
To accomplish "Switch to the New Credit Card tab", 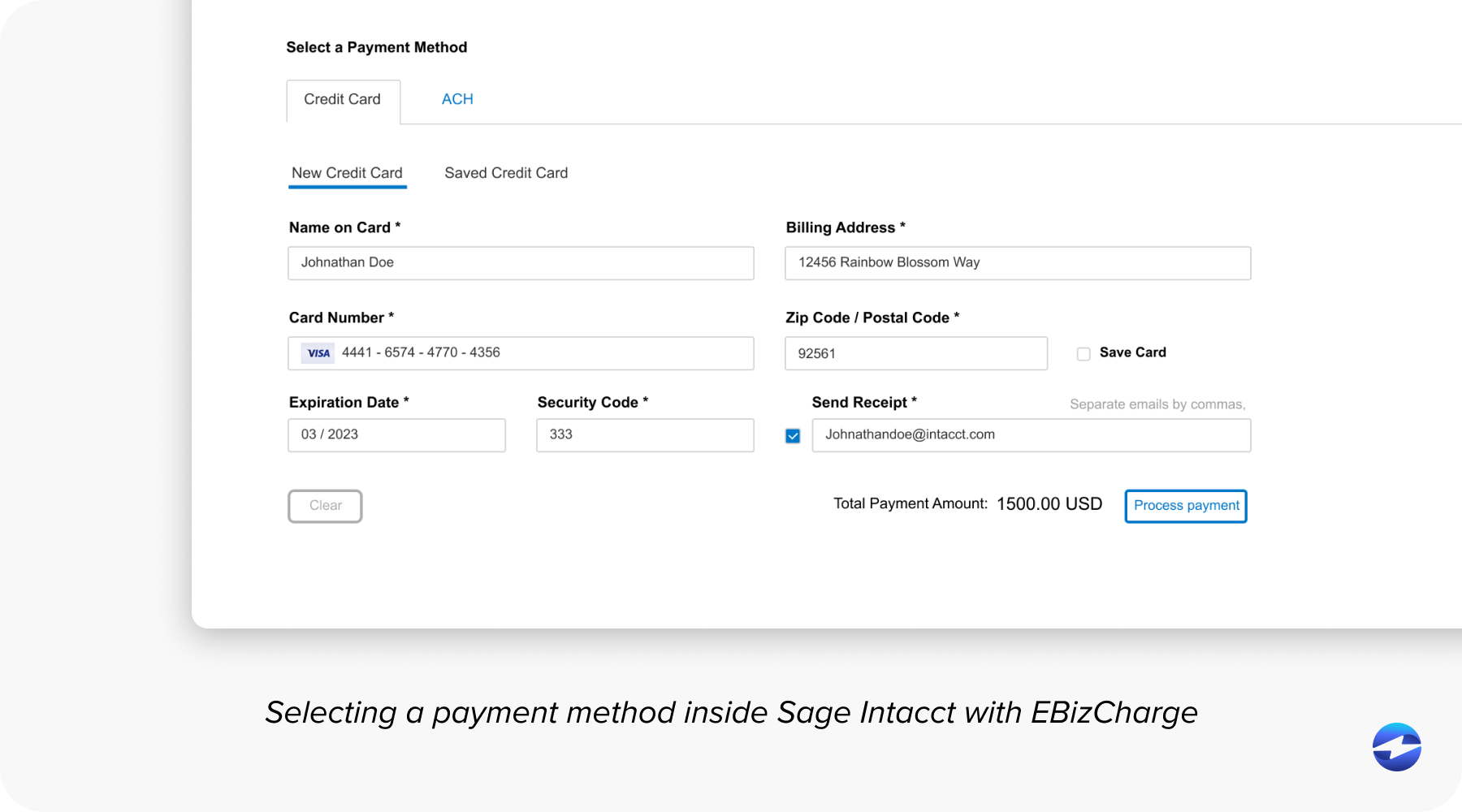I will 347,172.
